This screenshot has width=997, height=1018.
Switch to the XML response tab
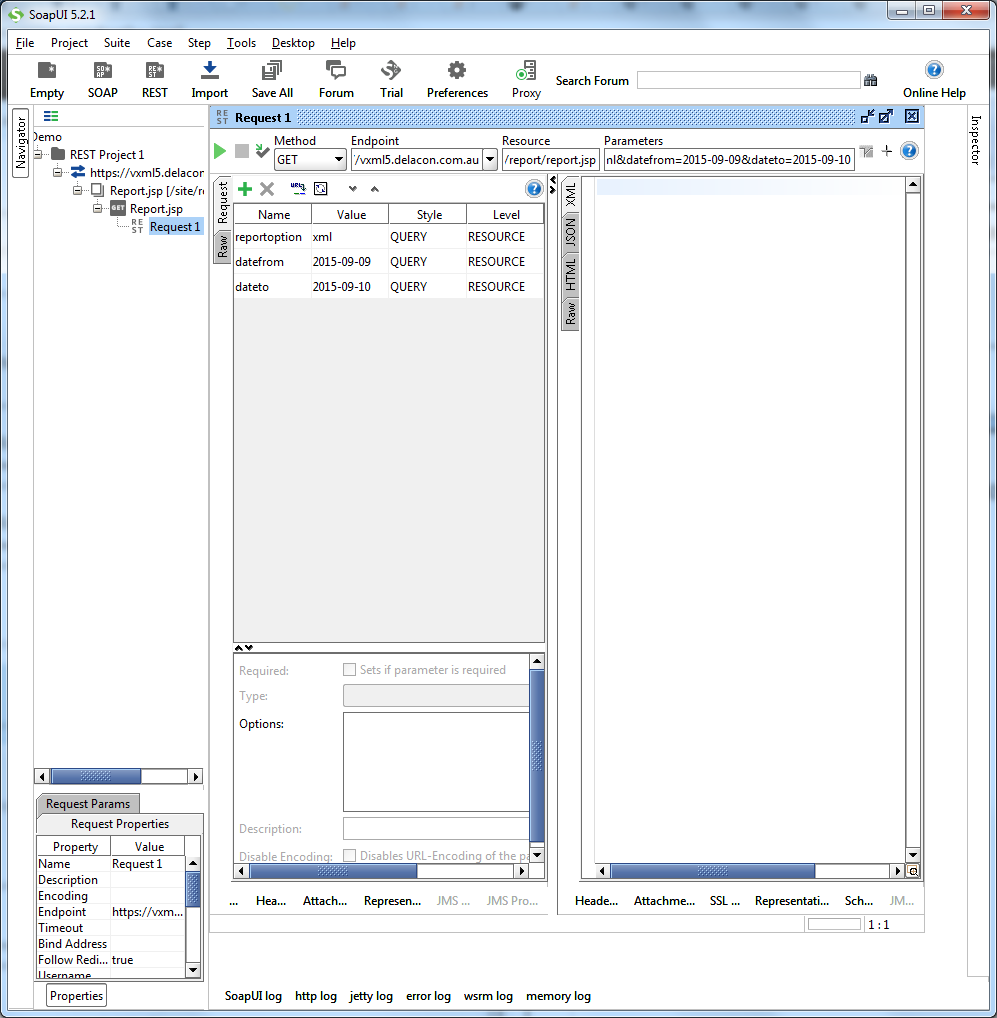[571, 194]
